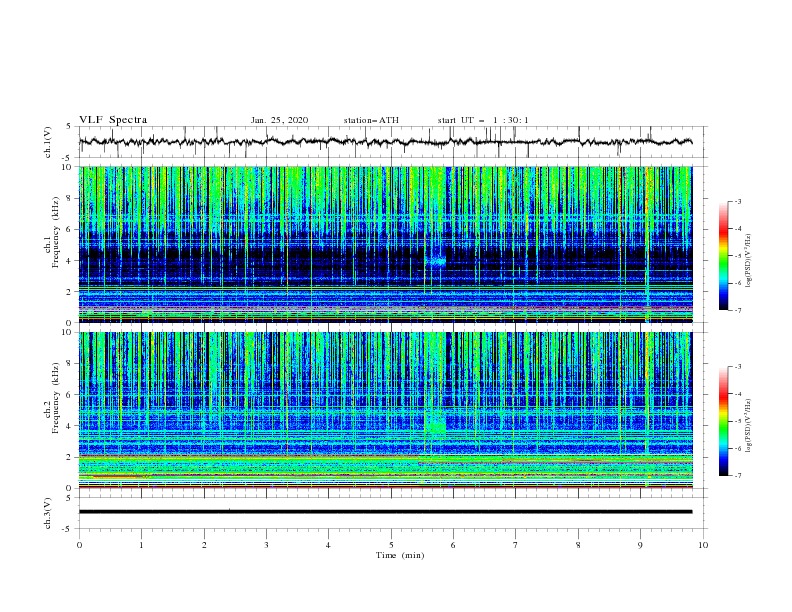Click time axis tick label "7"
The width and height of the screenshot is (792, 612).
pyautogui.click(x=516, y=545)
